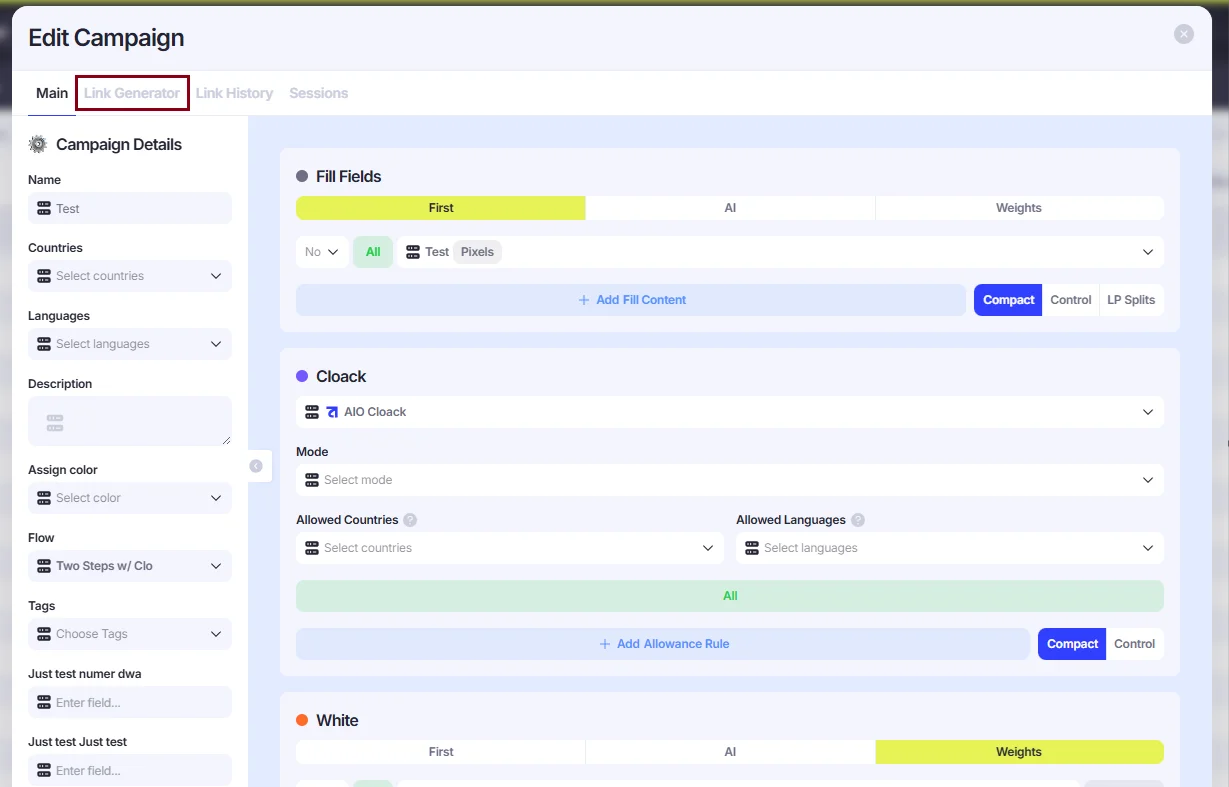Switch Cloak view to Control
The width and height of the screenshot is (1229, 787).
pyautogui.click(x=1135, y=644)
